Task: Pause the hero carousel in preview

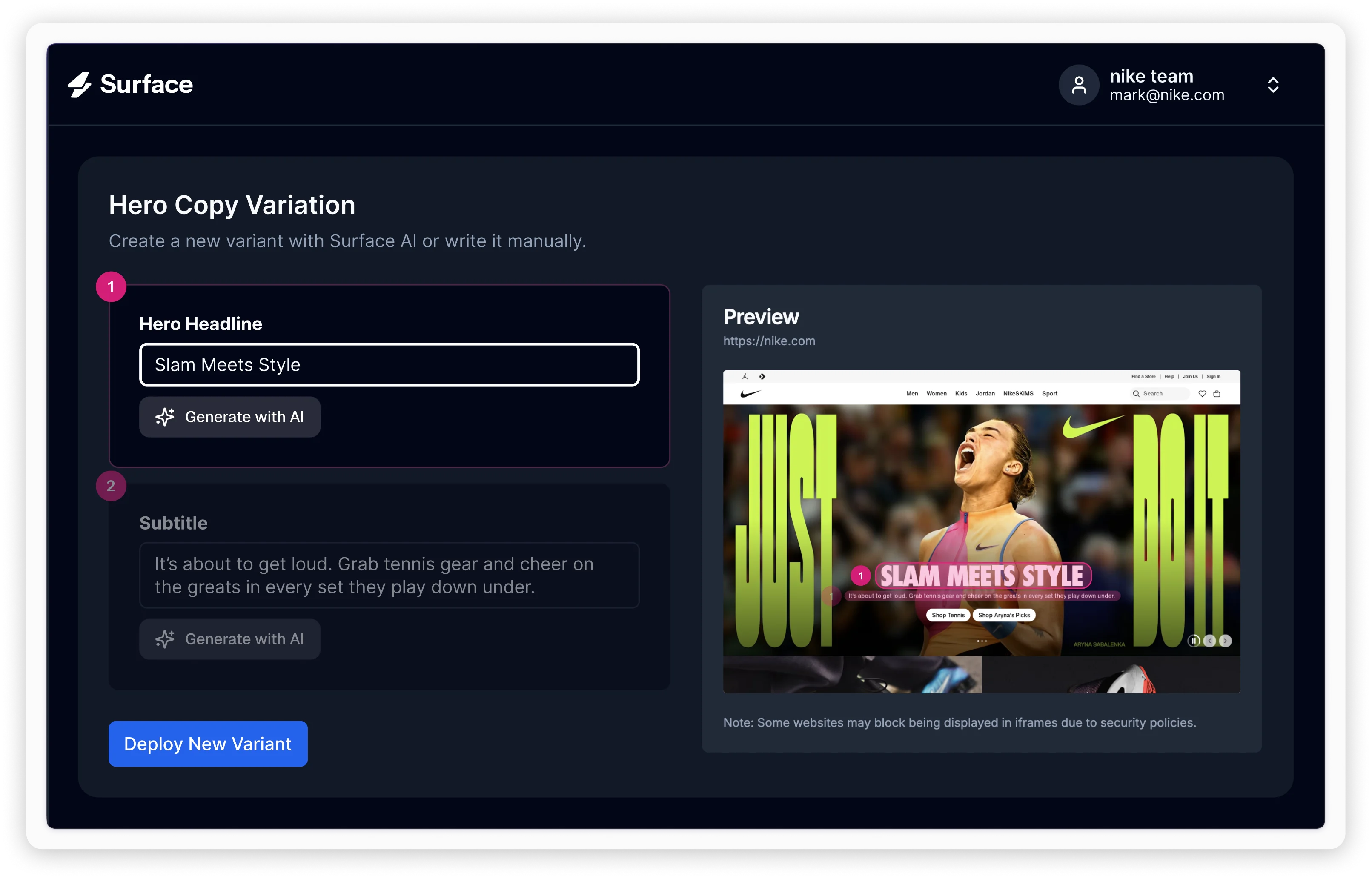Action: pyautogui.click(x=1193, y=641)
